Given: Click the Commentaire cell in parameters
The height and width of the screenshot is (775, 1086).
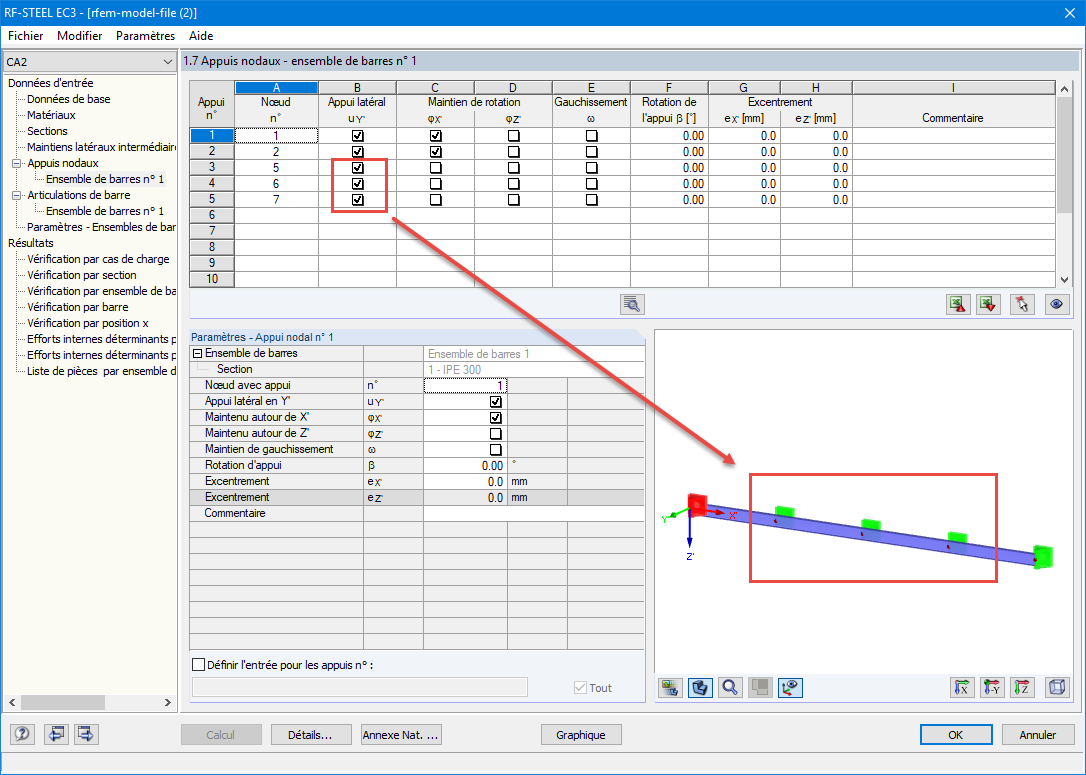Looking at the screenshot, I should (x=533, y=513).
